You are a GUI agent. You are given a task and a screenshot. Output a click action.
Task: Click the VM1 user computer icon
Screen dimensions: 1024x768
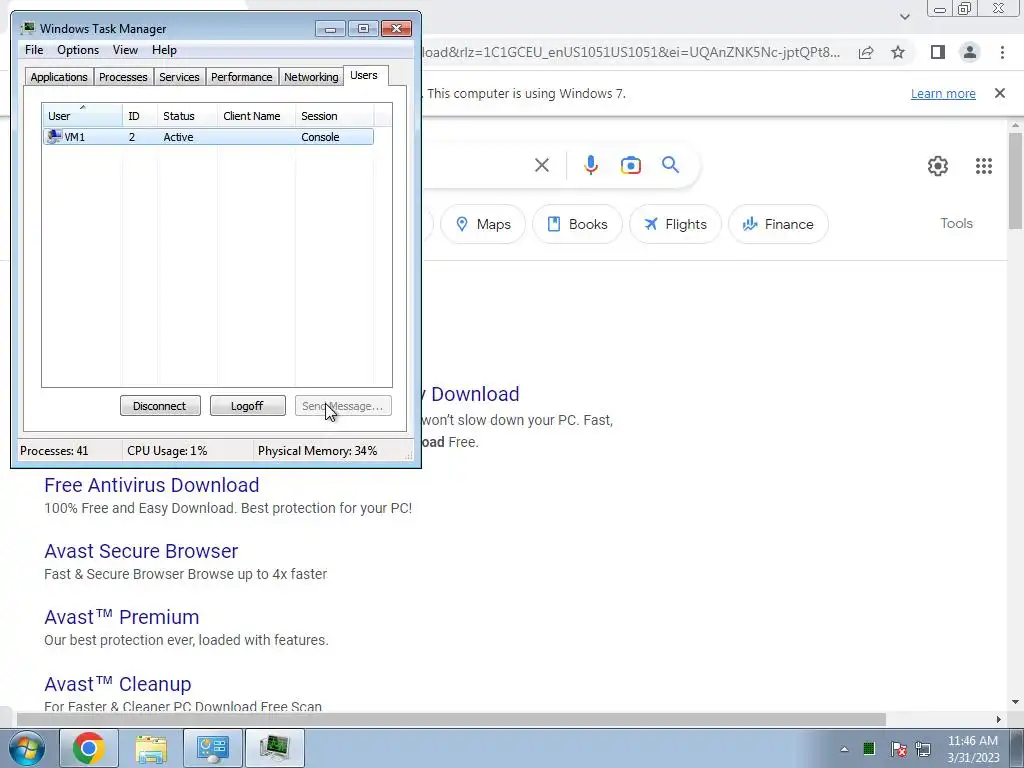tap(54, 136)
